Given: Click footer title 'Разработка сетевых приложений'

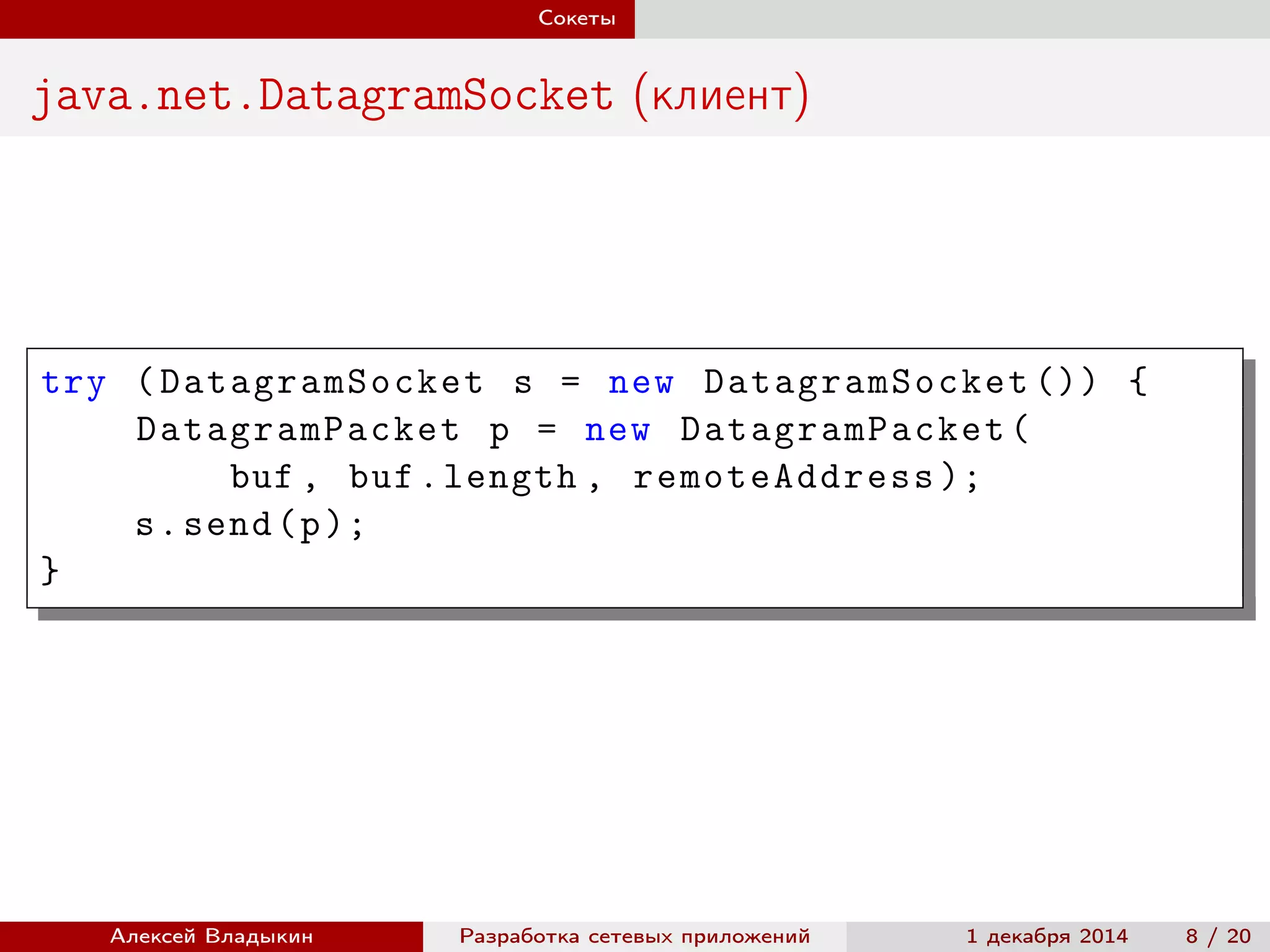Looking at the screenshot, I should 634,937.
